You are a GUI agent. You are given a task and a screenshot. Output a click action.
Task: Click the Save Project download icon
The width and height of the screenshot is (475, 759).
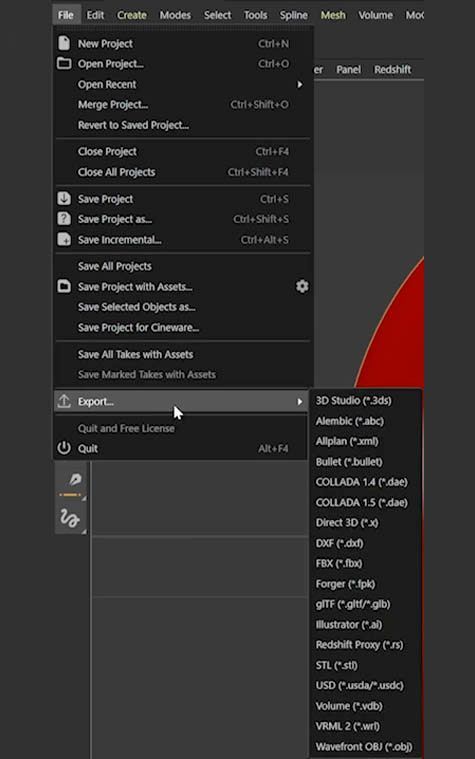[x=64, y=198]
